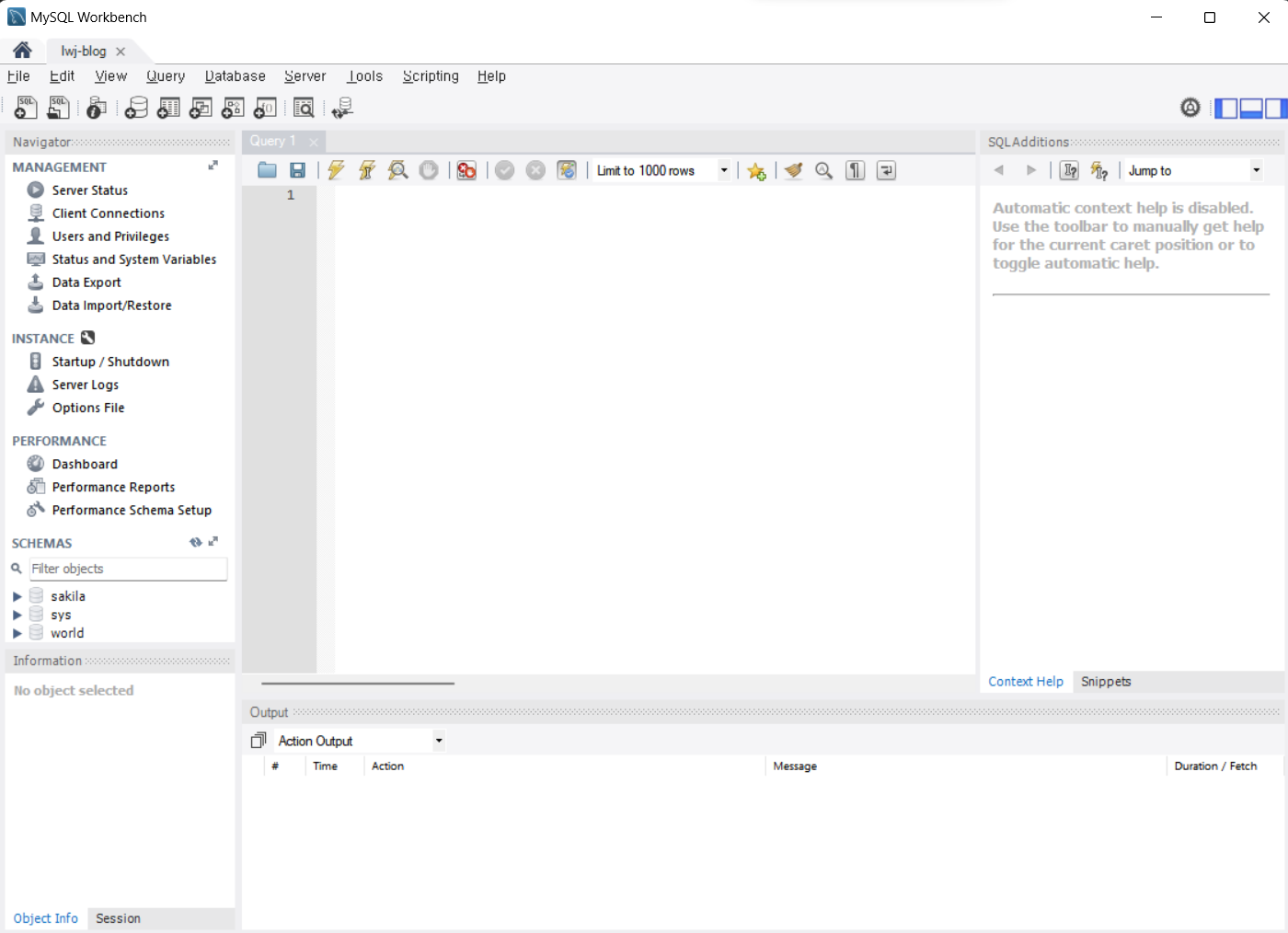
Task: Open the Server menu
Action: (x=305, y=76)
